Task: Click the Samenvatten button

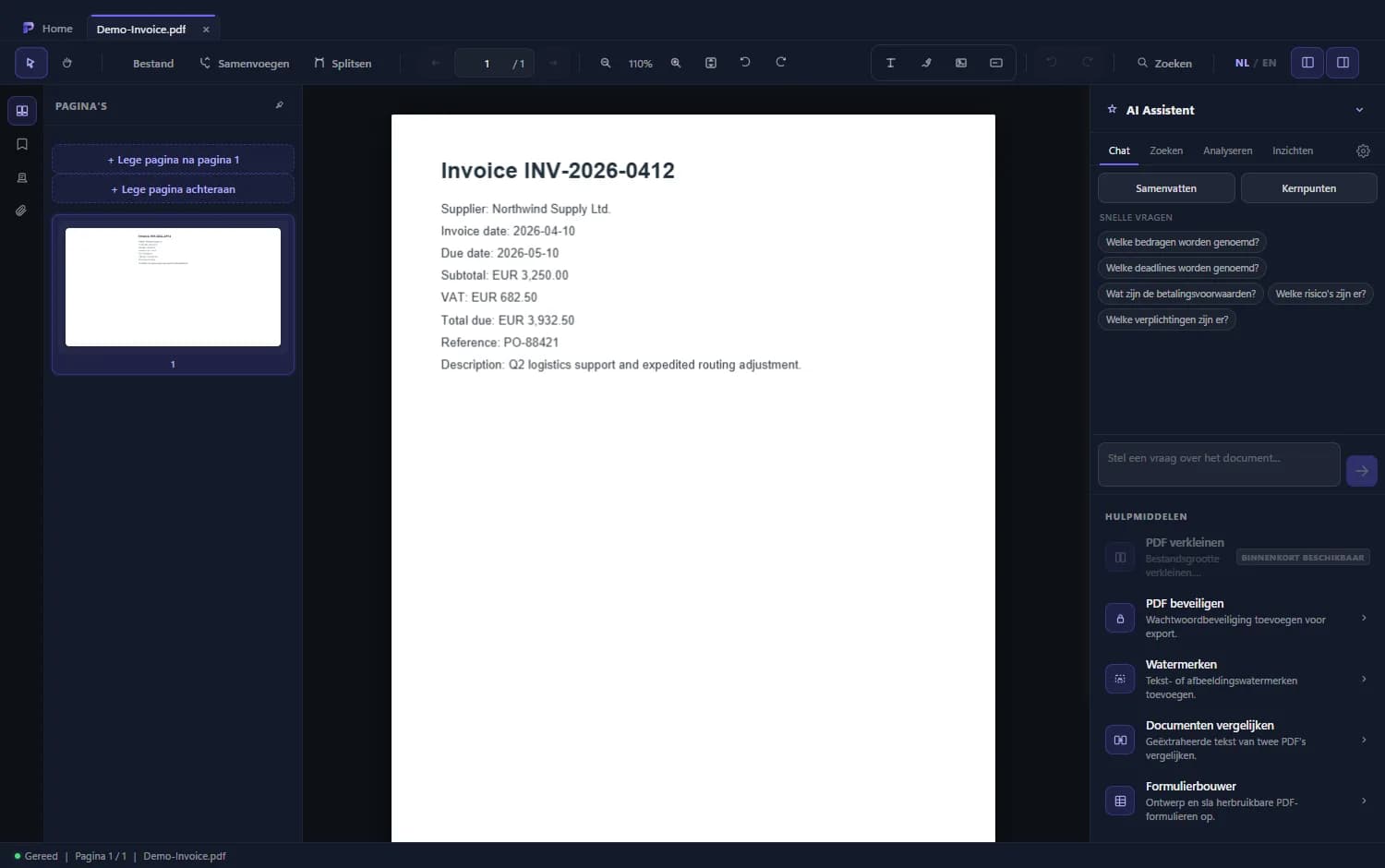Action: tap(1166, 188)
